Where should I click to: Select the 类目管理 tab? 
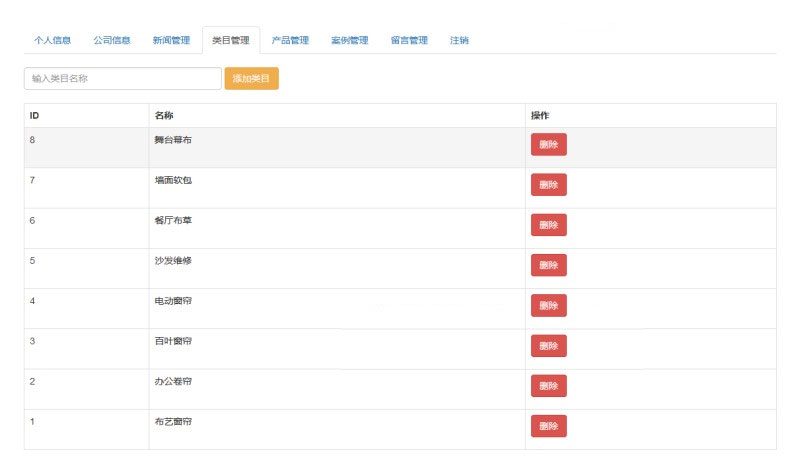231,41
